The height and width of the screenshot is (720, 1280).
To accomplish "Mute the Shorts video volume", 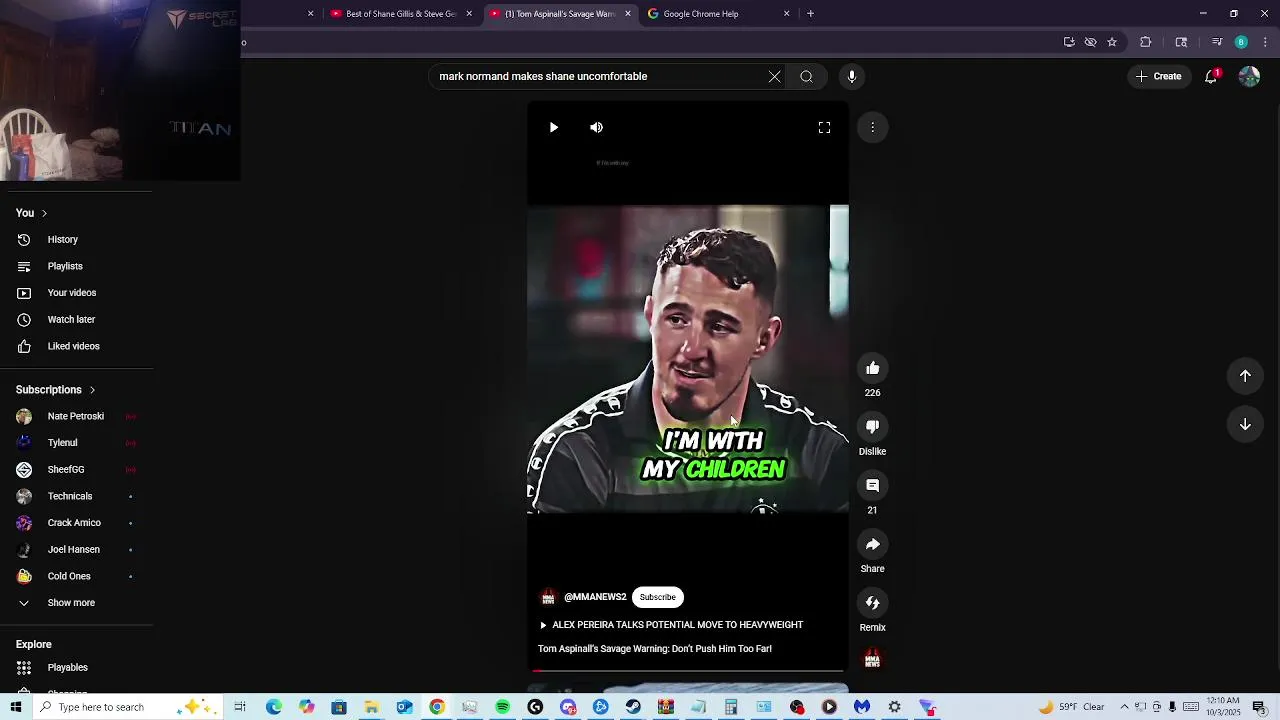I will click(596, 127).
